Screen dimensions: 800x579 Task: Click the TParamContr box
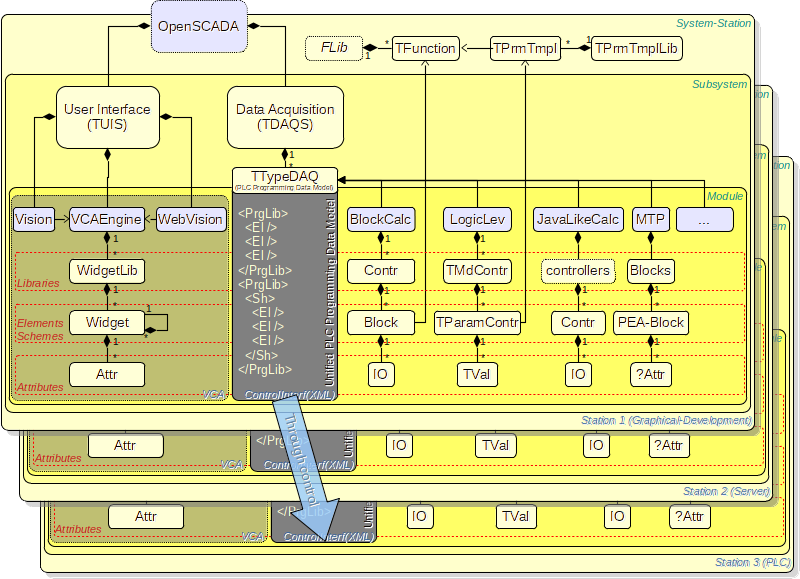point(477,322)
